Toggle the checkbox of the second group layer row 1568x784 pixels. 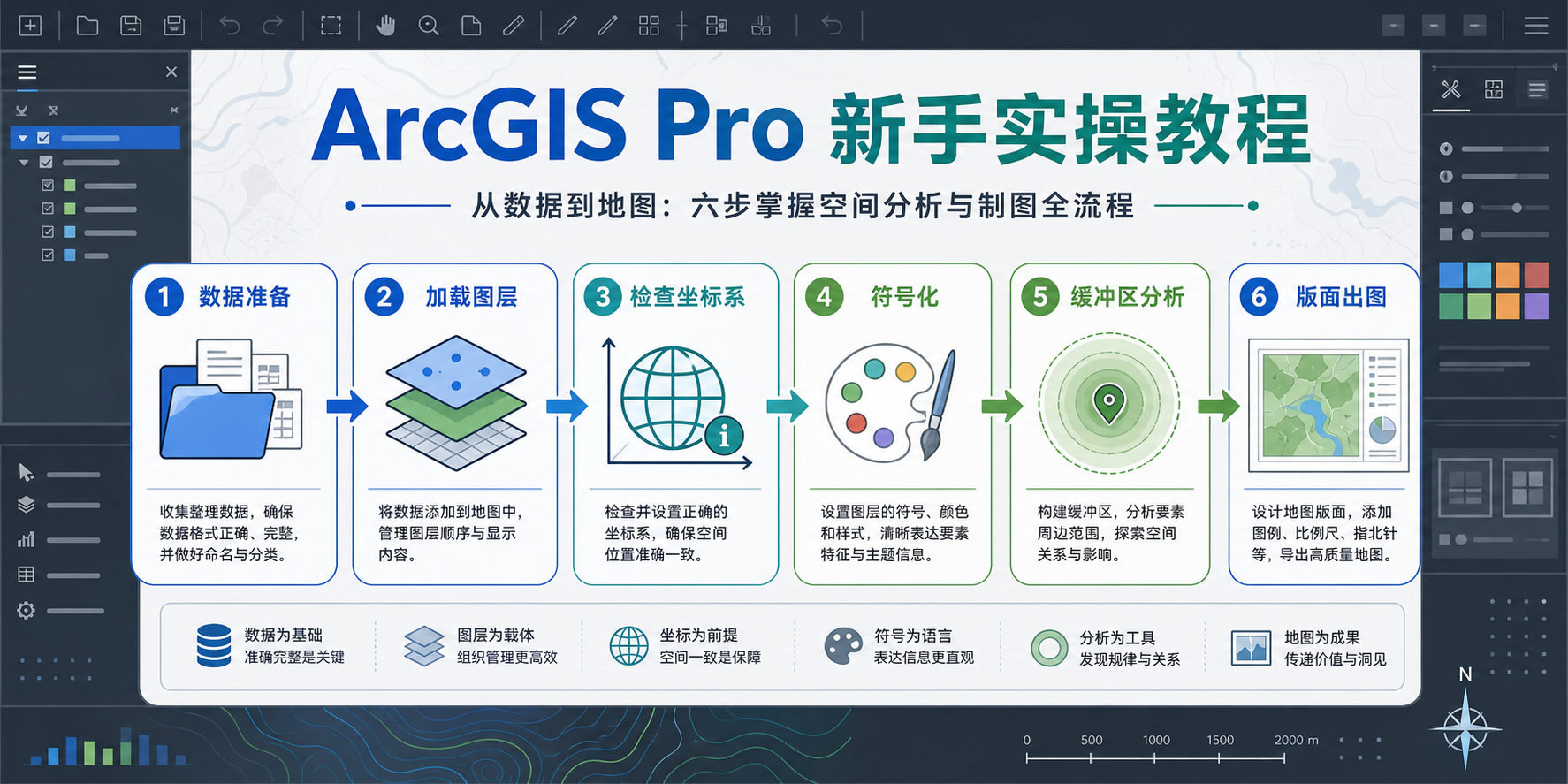pos(46,162)
